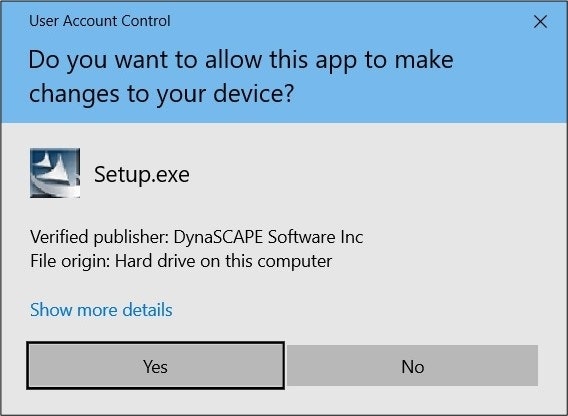Allow changes with the Yes button
The width and height of the screenshot is (568, 416).
pyautogui.click(x=155, y=366)
